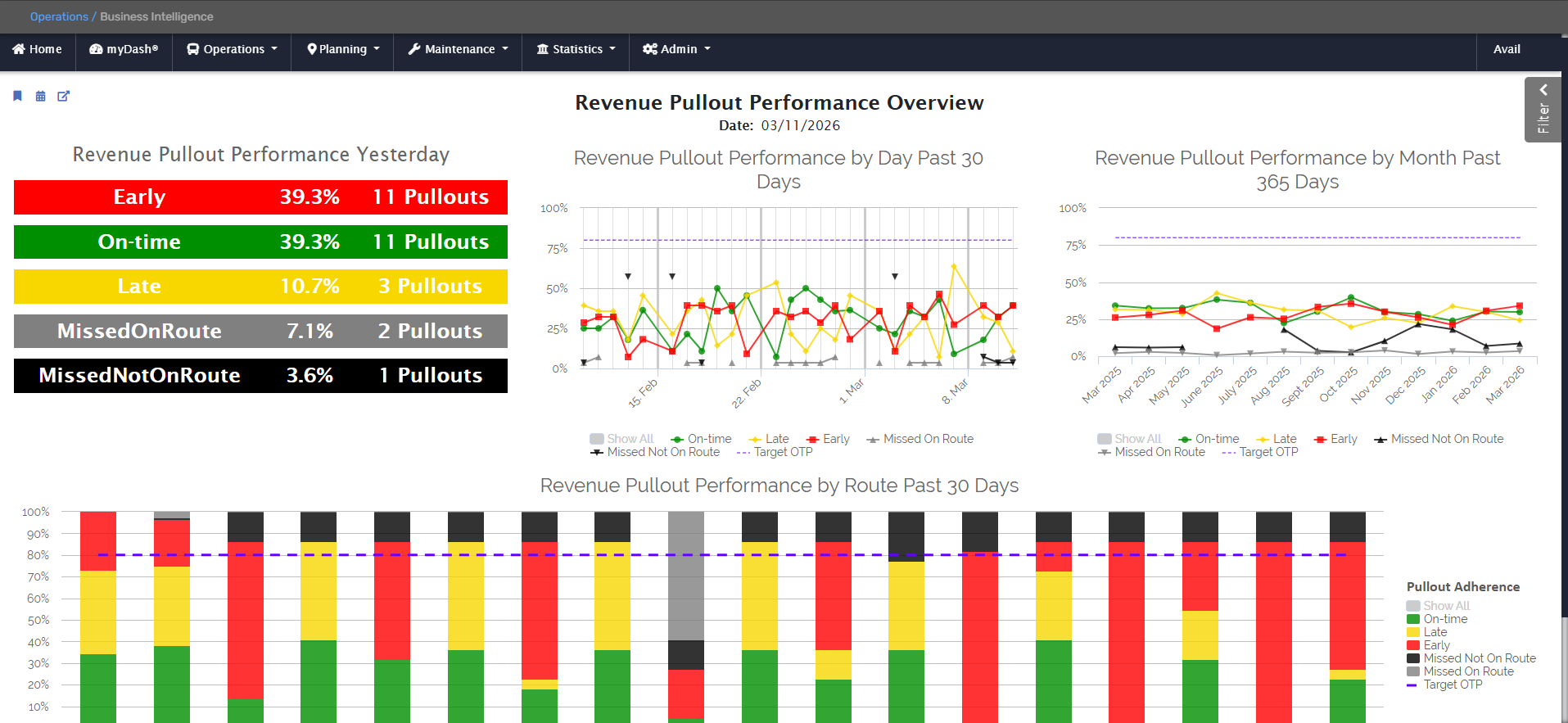Click the gray Missed On Route bar segment
The image size is (1568, 723).
tap(685, 575)
